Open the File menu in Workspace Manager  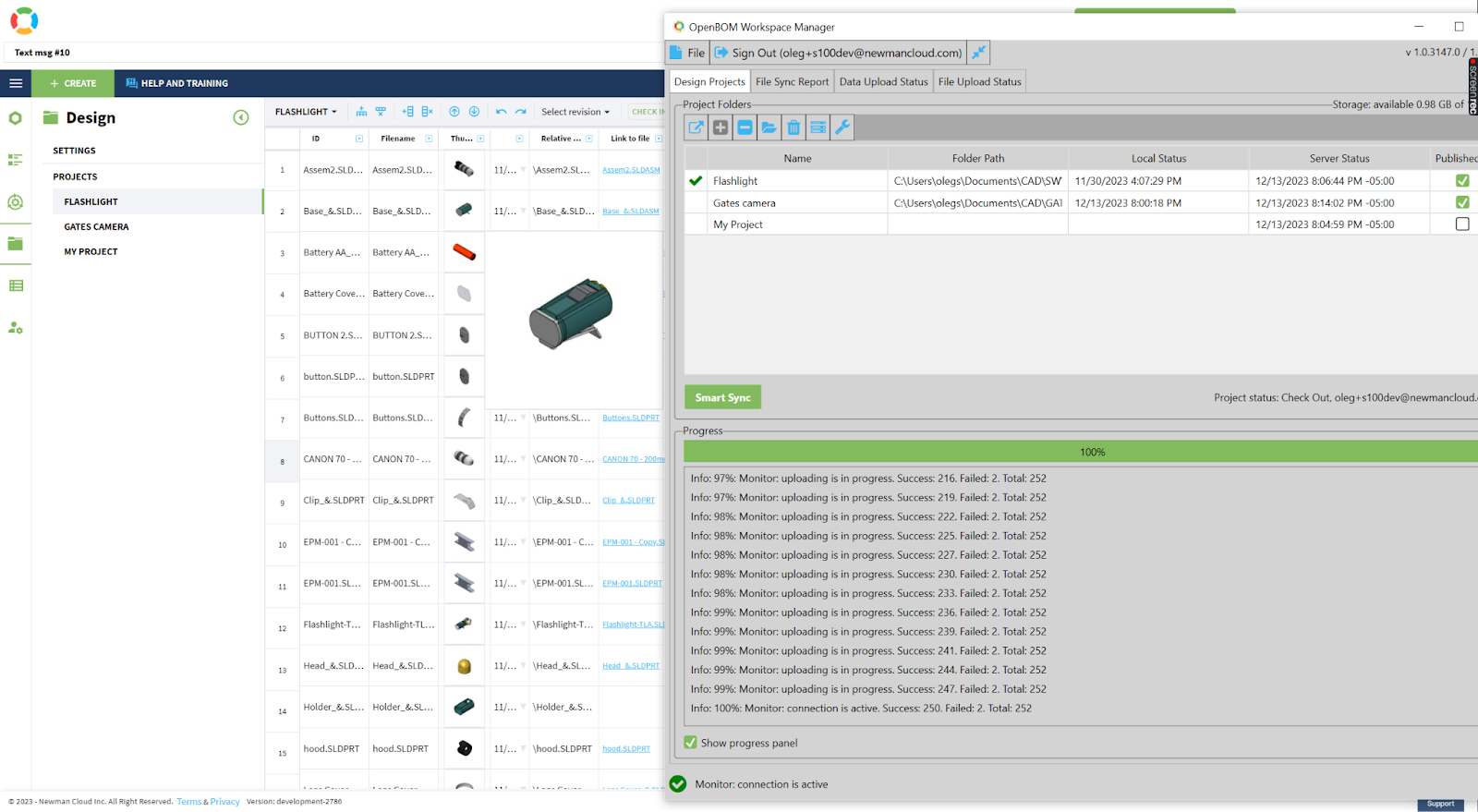687,53
